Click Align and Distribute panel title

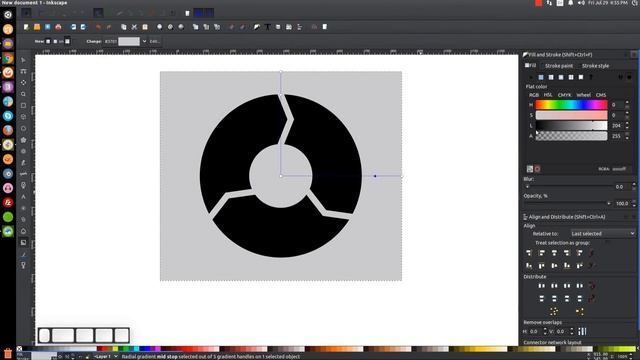point(567,217)
